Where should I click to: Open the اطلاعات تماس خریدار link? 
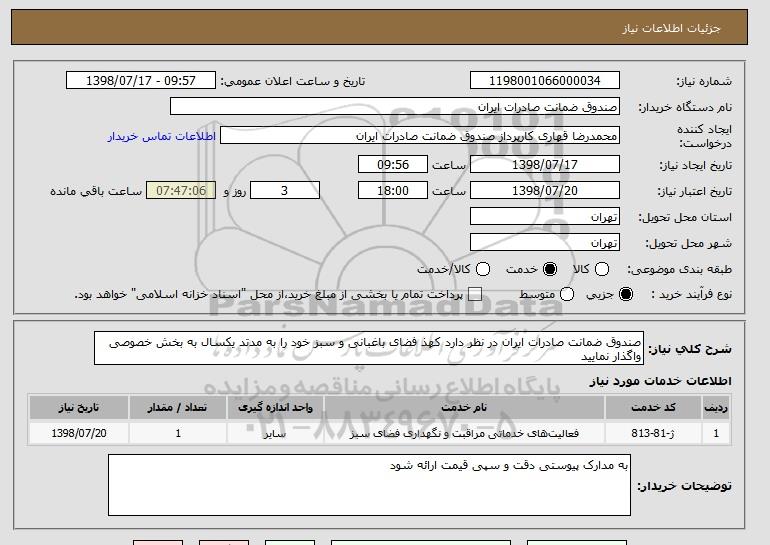pyautogui.click(x=162, y=136)
